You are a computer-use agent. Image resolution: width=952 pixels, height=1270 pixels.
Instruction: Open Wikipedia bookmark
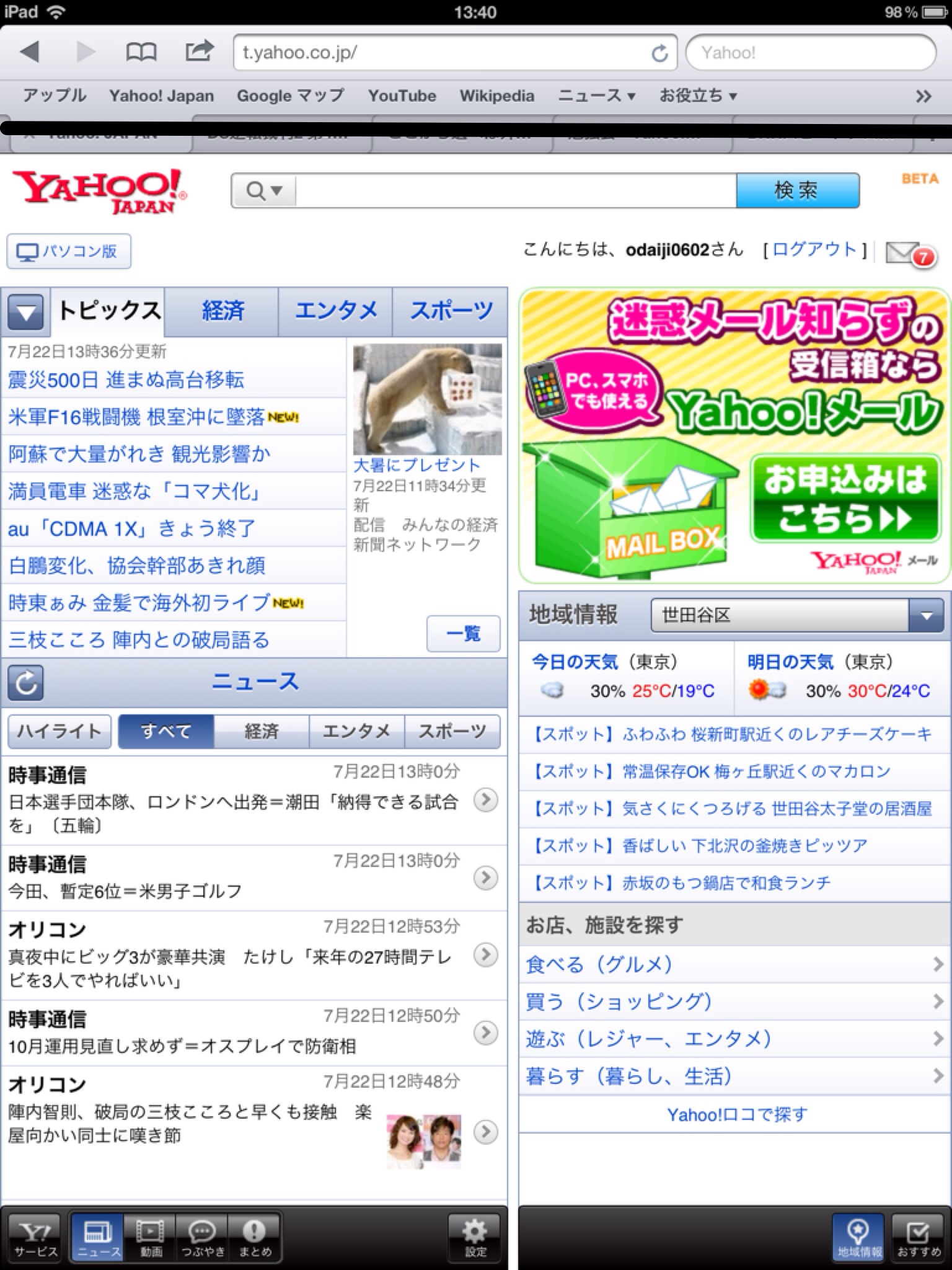[x=496, y=95]
